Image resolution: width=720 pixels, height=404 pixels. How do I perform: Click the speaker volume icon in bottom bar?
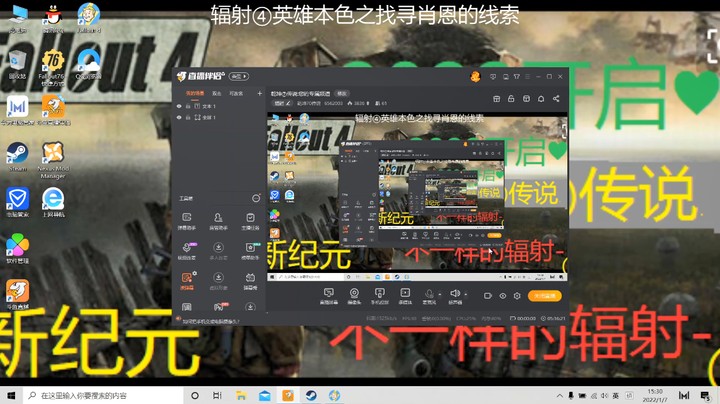[x=454, y=293]
